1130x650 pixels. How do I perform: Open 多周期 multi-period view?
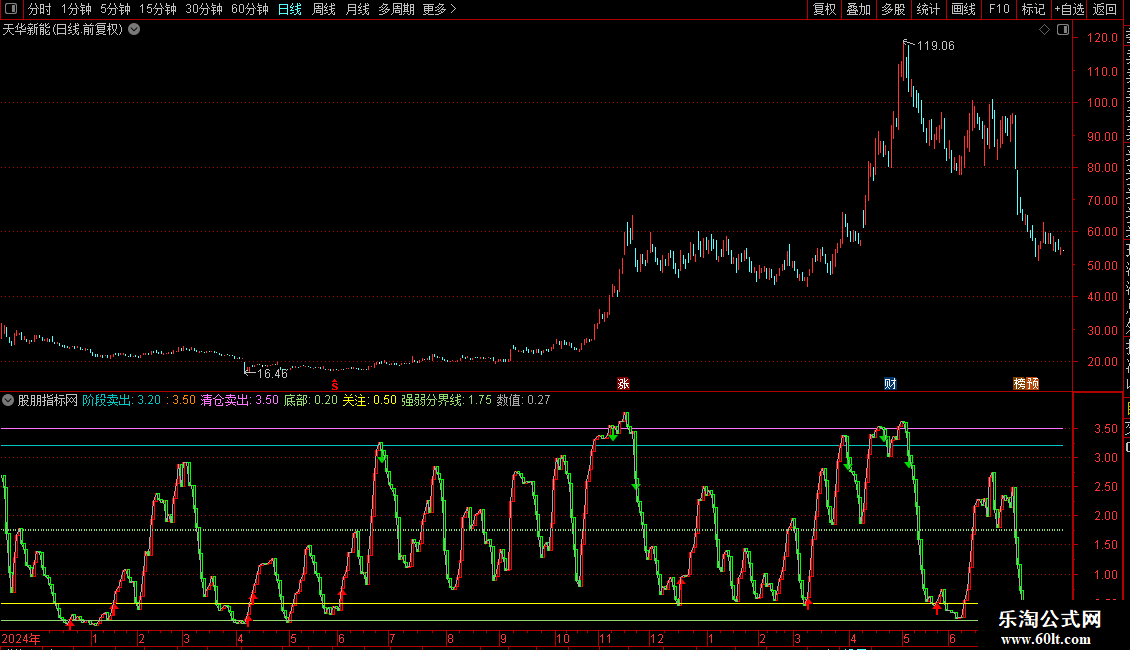396,9
